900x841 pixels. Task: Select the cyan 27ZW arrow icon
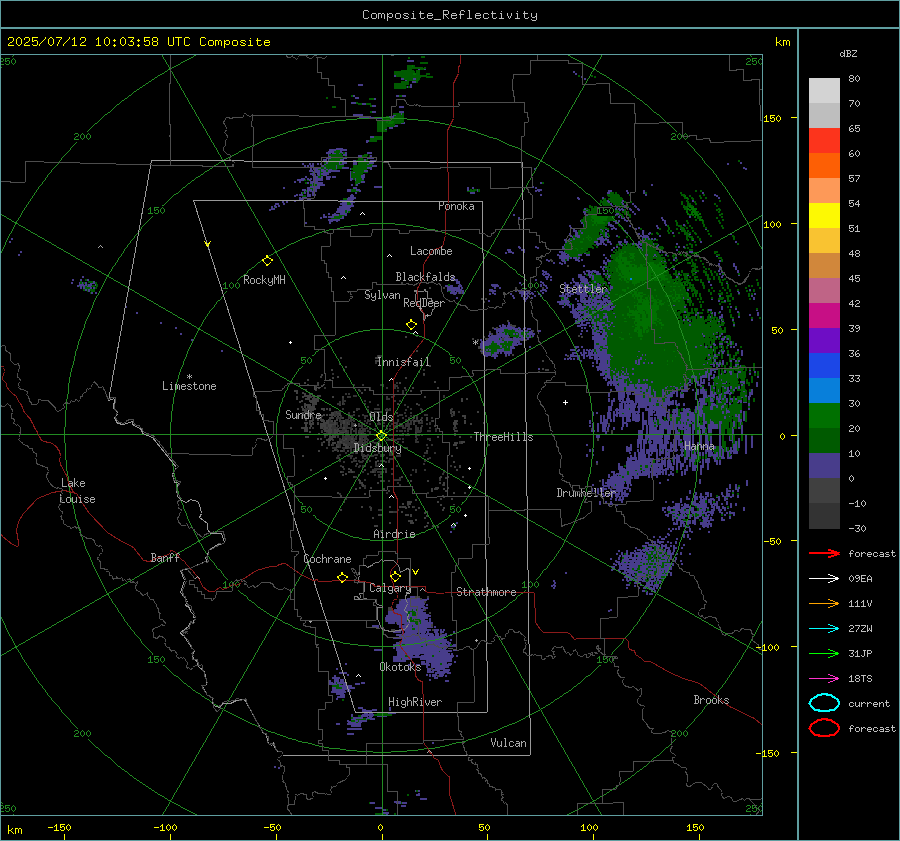[824, 629]
